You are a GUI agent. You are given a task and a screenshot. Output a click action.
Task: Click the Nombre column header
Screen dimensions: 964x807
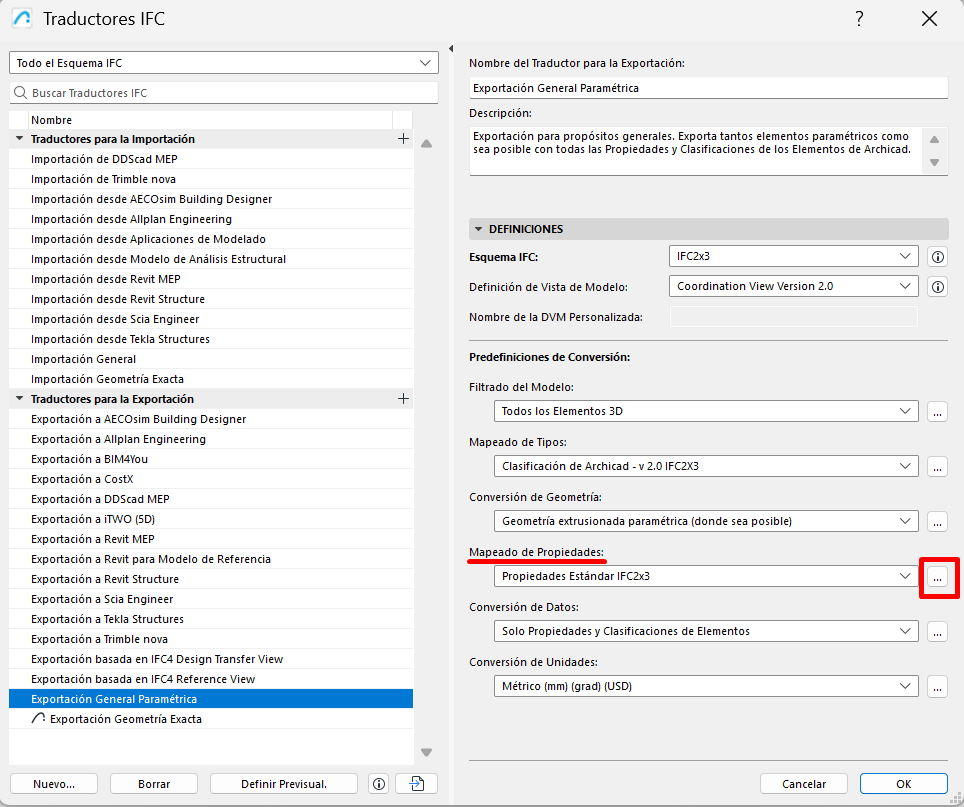(210, 120)
